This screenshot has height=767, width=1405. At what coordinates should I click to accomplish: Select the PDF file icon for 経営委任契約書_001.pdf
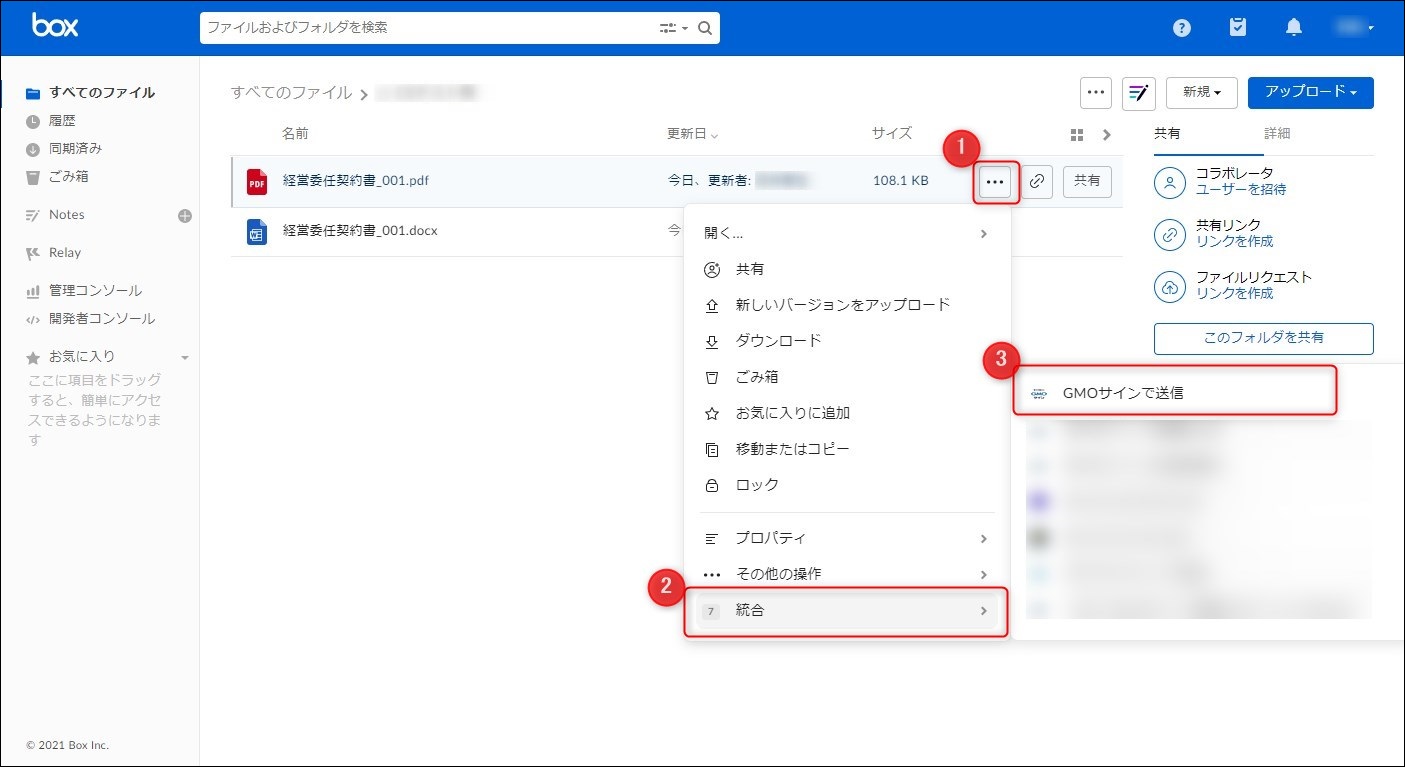coord(257,181)
